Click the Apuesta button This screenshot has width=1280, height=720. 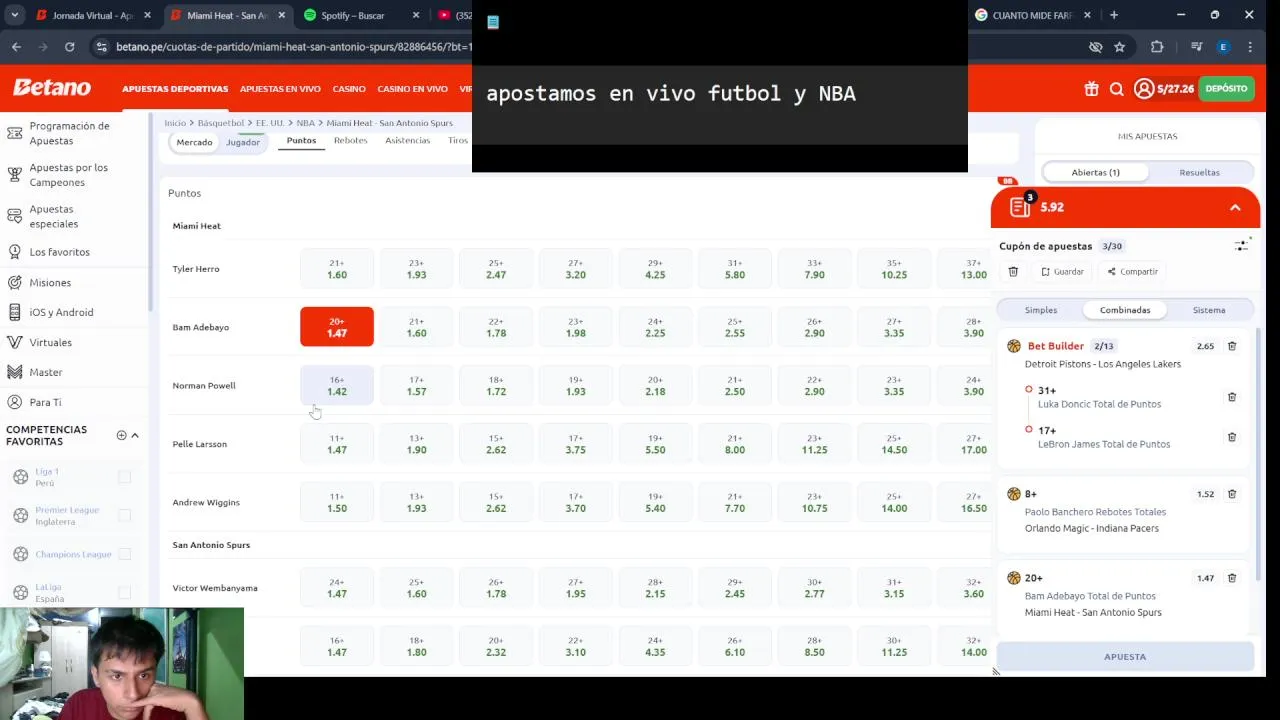(1125, 656)
